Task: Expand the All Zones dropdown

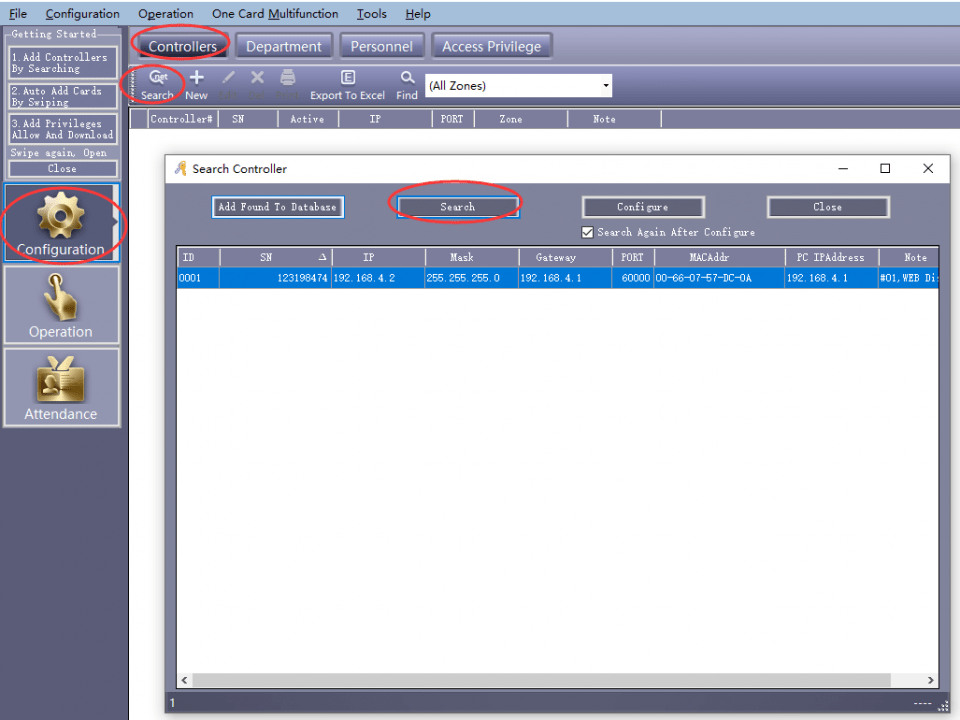Action: [x=605, y=86]
